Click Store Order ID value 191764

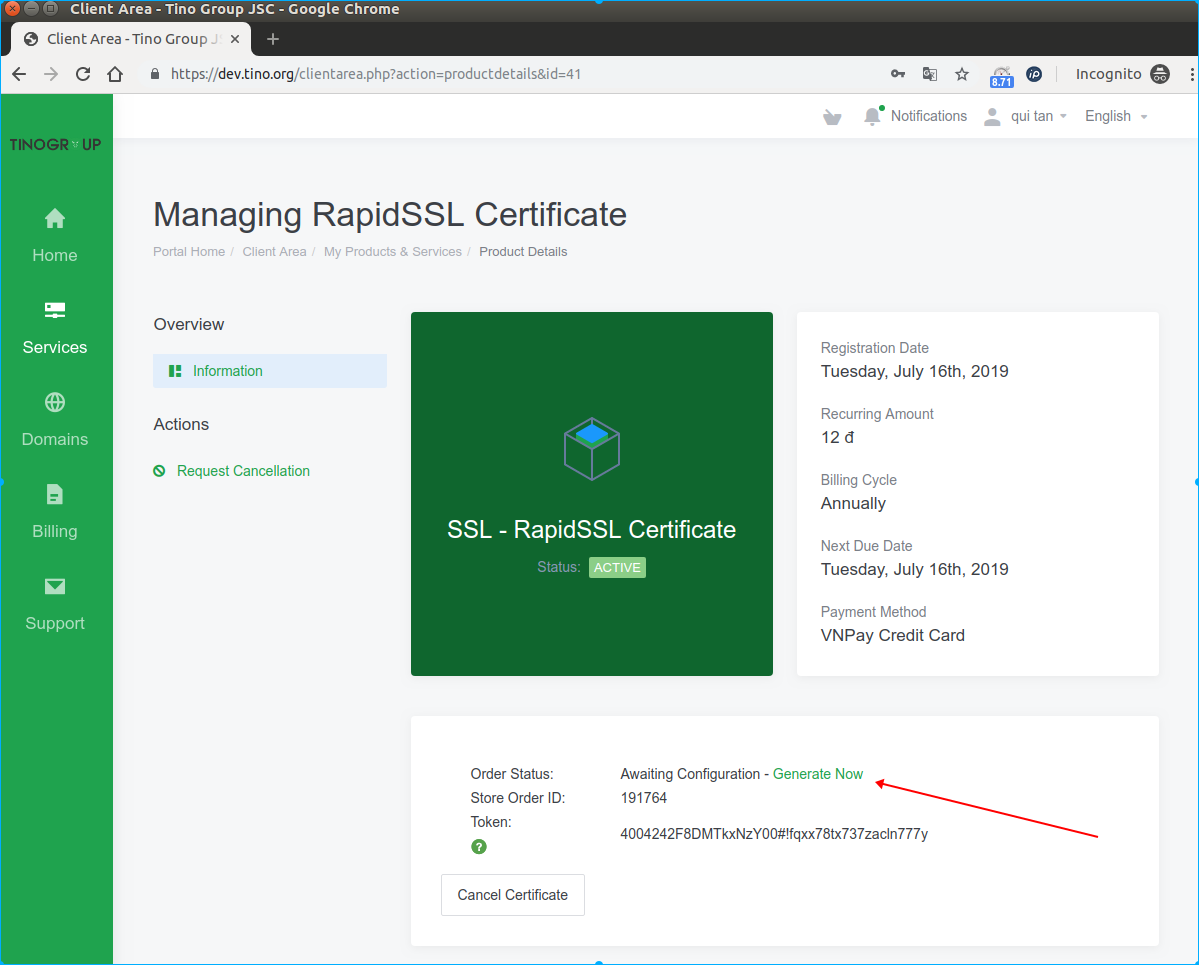643,798
